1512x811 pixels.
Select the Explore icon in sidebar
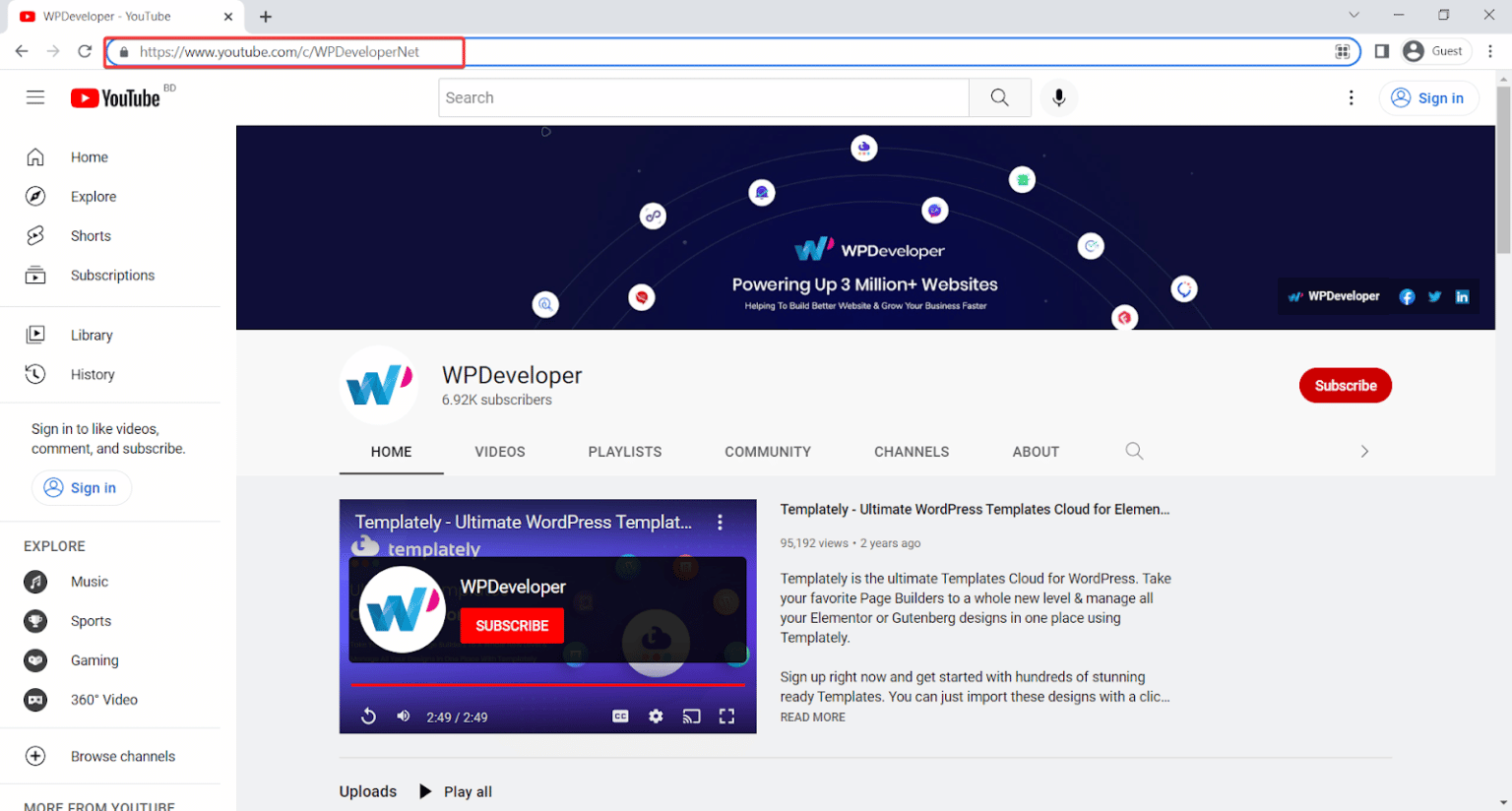tap(35, 196)
